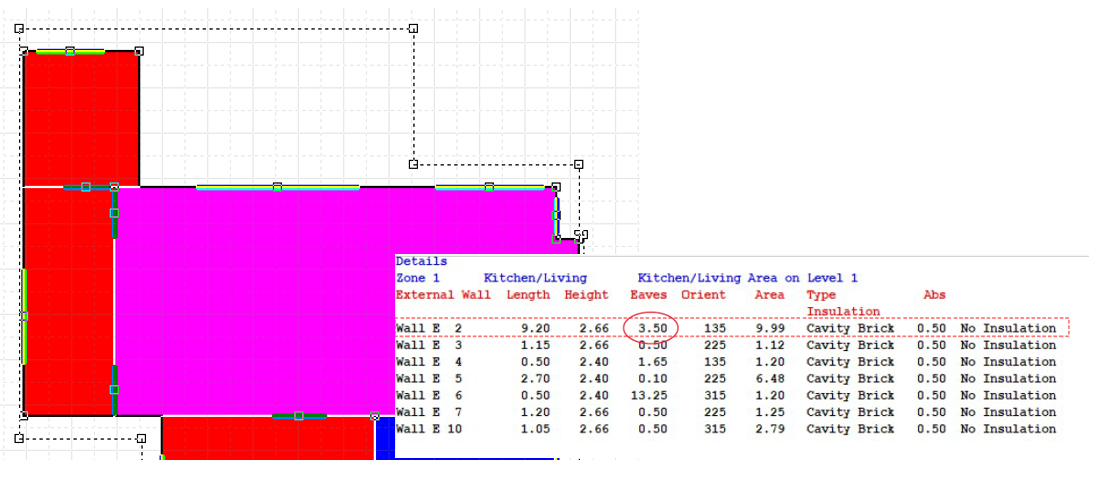The height and width of the screenshot is (479, 1102).
Task: Select the opening on the magenta zone's bottom wall
Action: coord(298,416)
